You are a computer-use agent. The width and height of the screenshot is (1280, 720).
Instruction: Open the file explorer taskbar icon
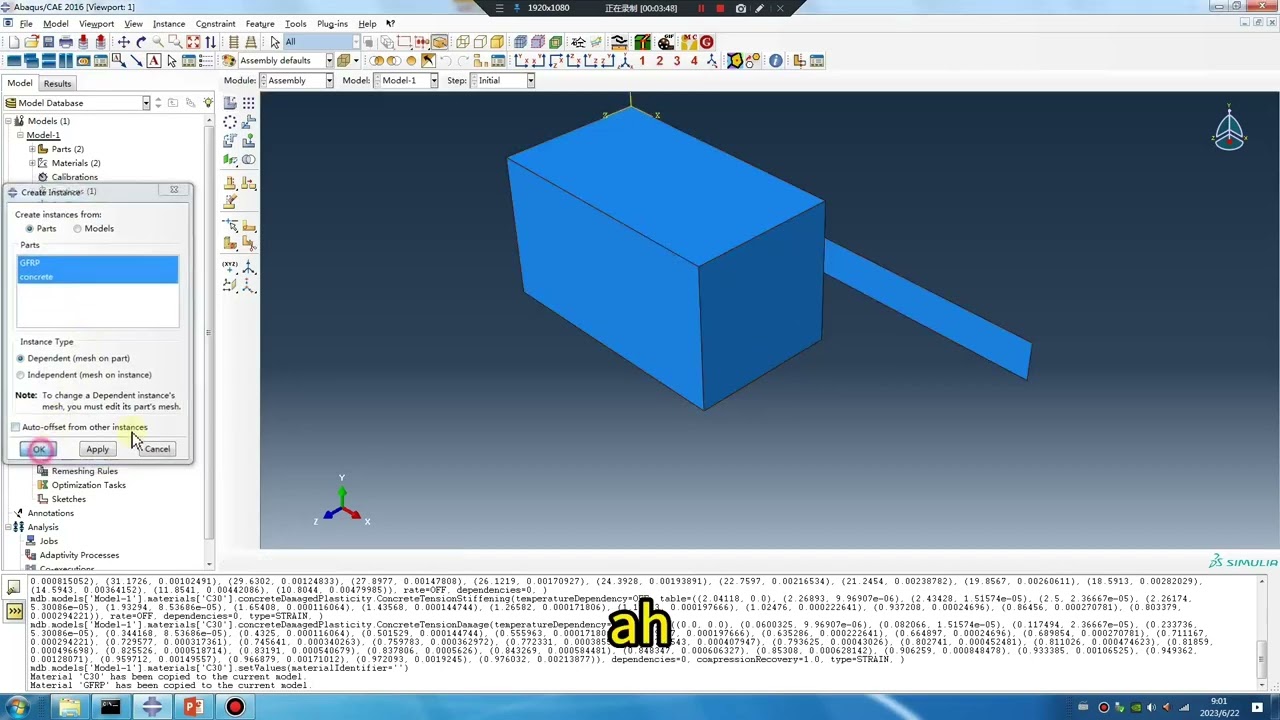click(69, 707)
